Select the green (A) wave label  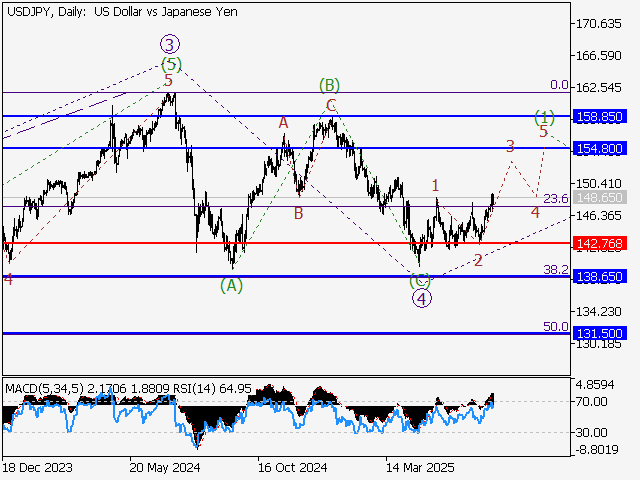click(x=231, y=284)
